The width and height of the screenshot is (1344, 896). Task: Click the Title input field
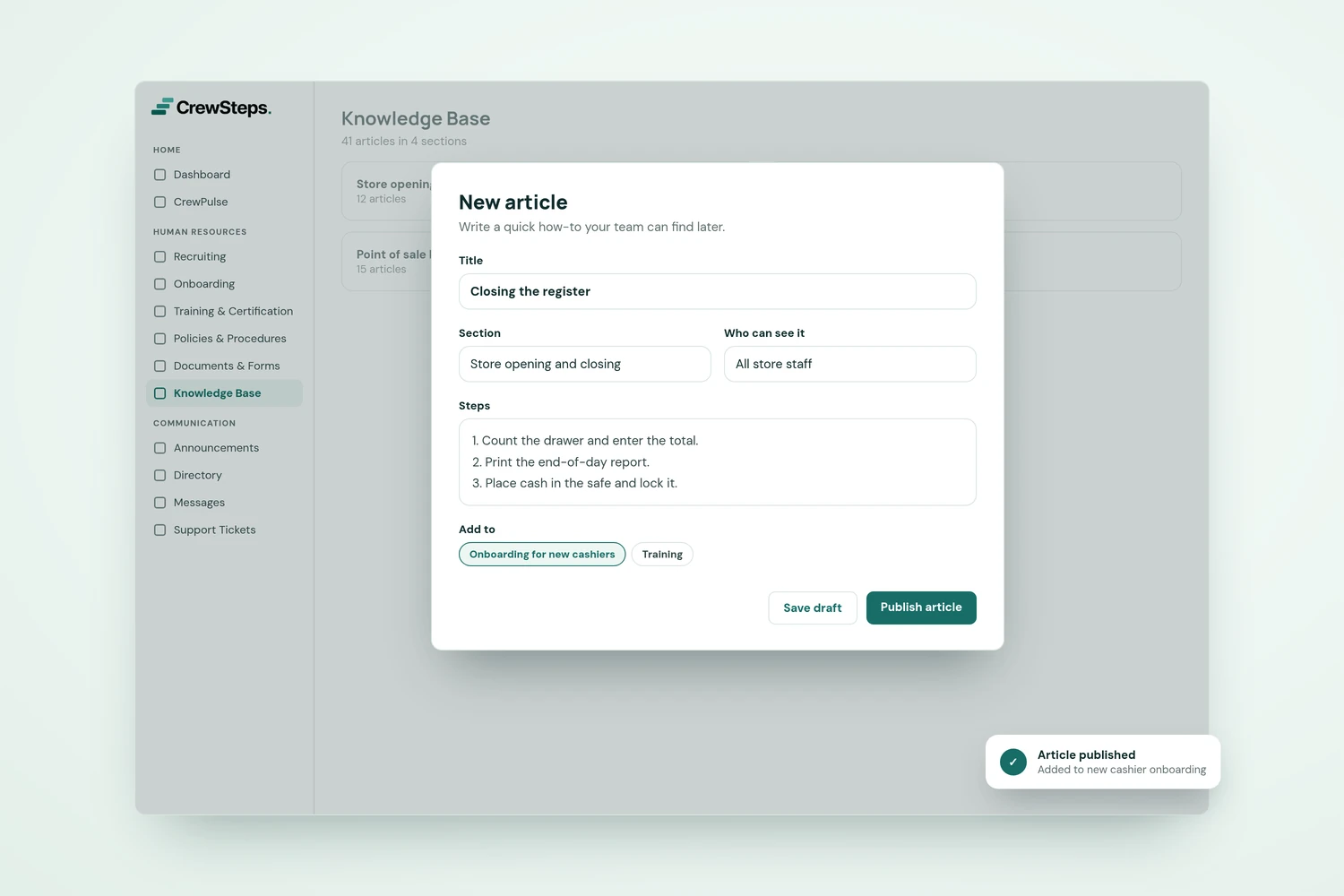(718, 291)
